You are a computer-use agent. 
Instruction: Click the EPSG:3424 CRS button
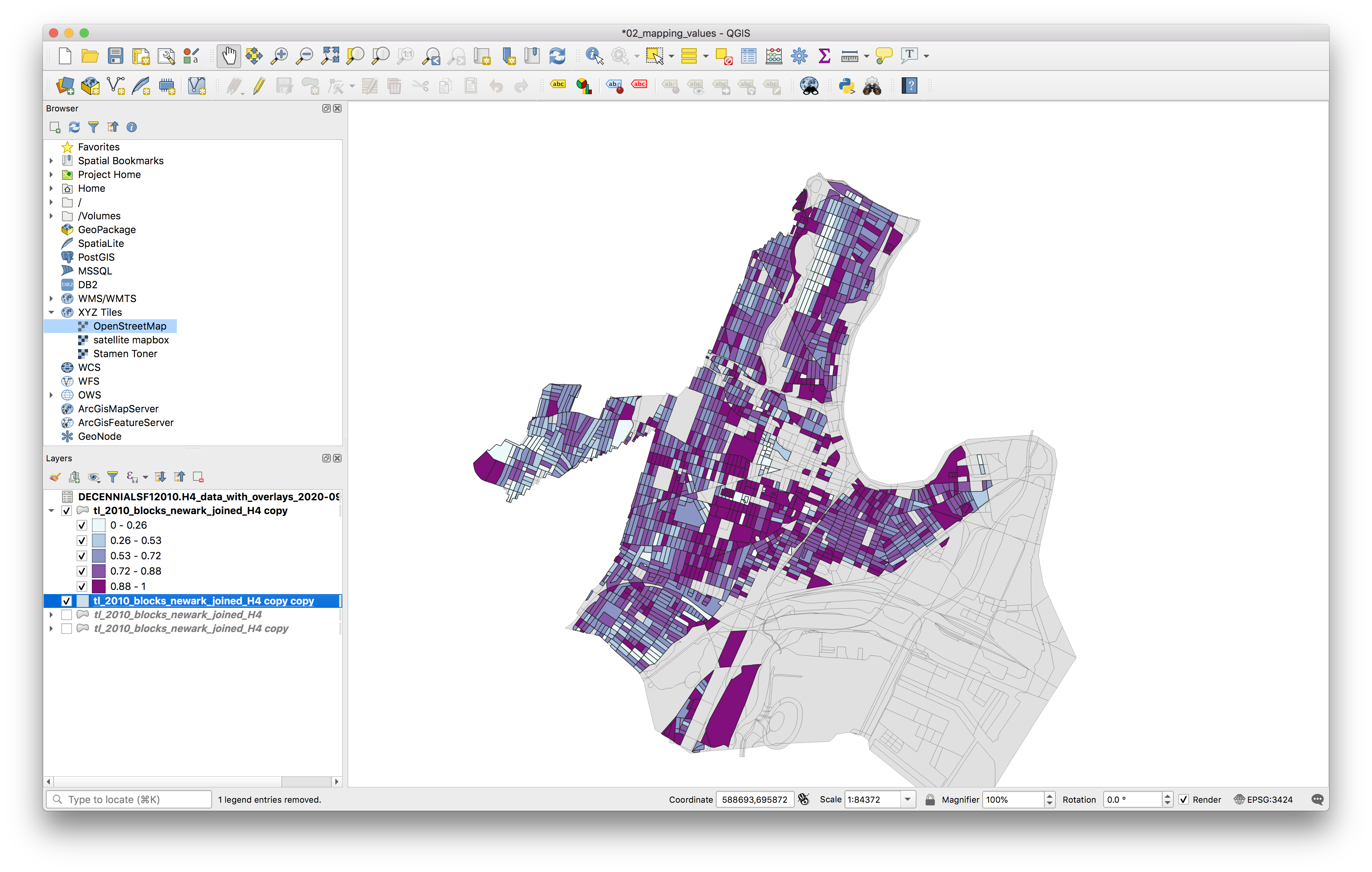[x=1263, y=799]
